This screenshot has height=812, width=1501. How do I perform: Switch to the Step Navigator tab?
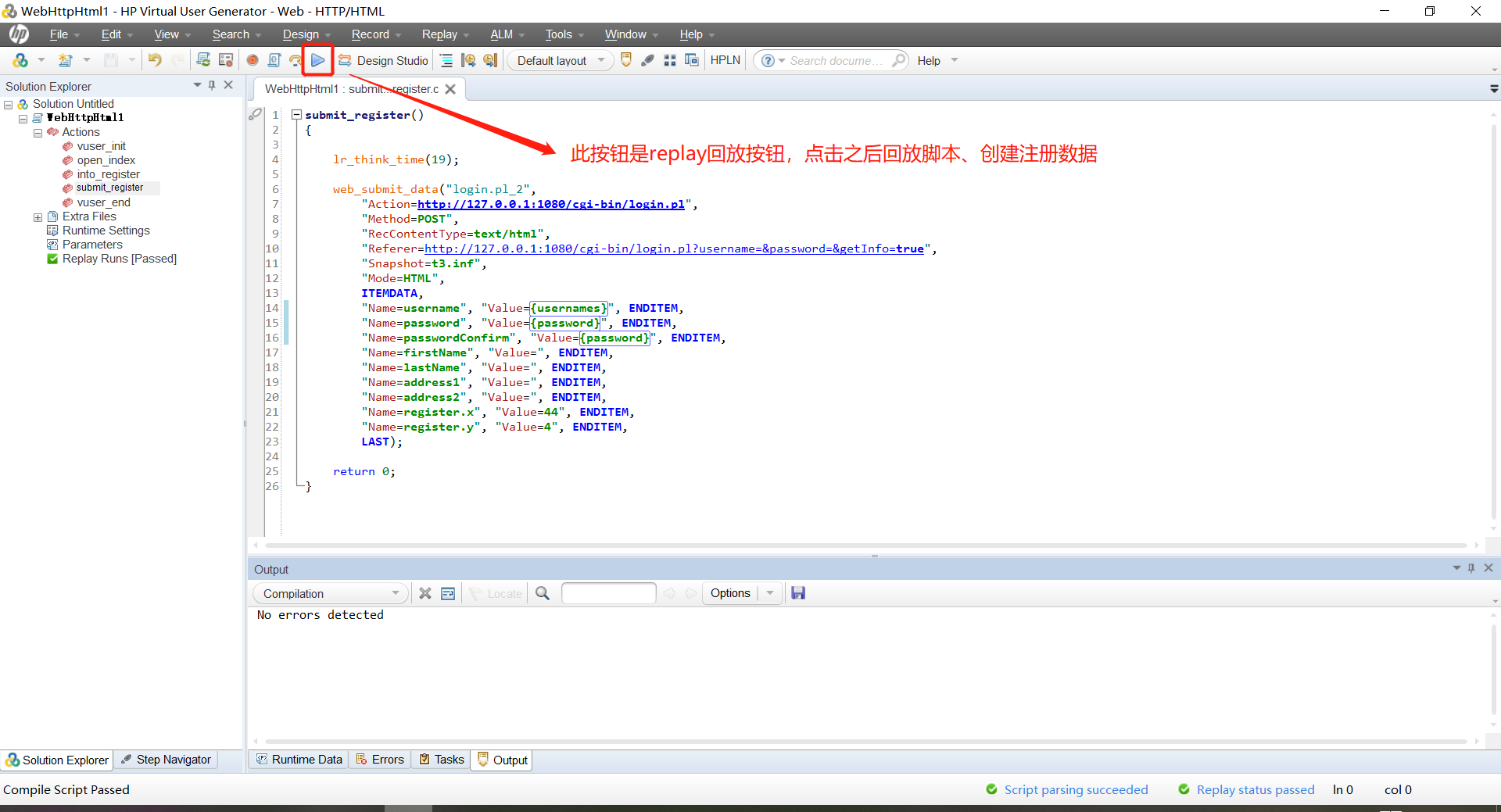(166, 760)
